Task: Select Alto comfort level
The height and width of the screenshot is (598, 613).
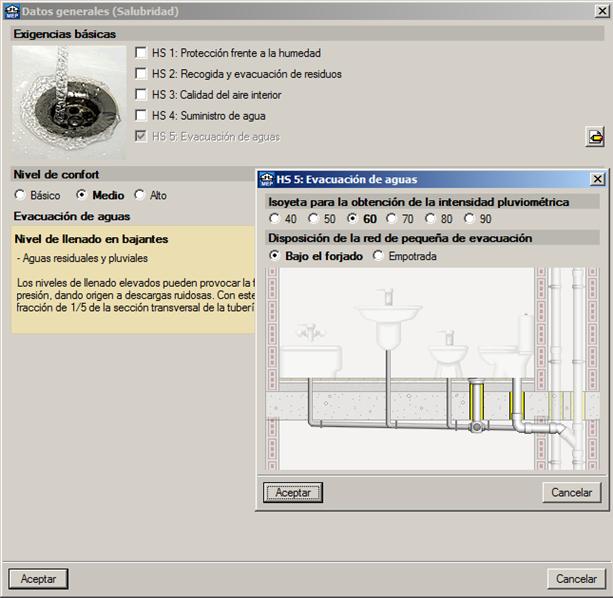Action: (140, 195)
